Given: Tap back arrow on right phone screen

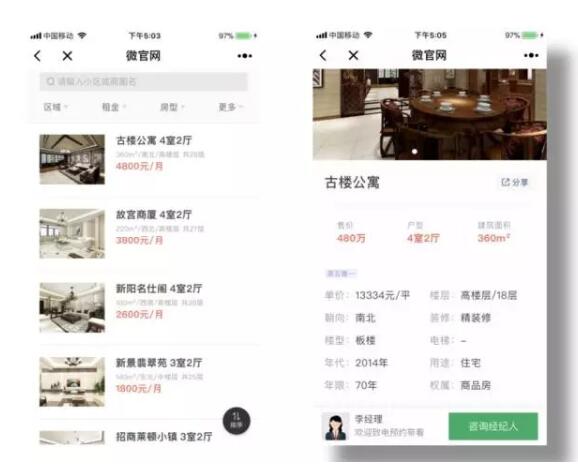Looking at the screenshot, I should click(x=323, y=55).
